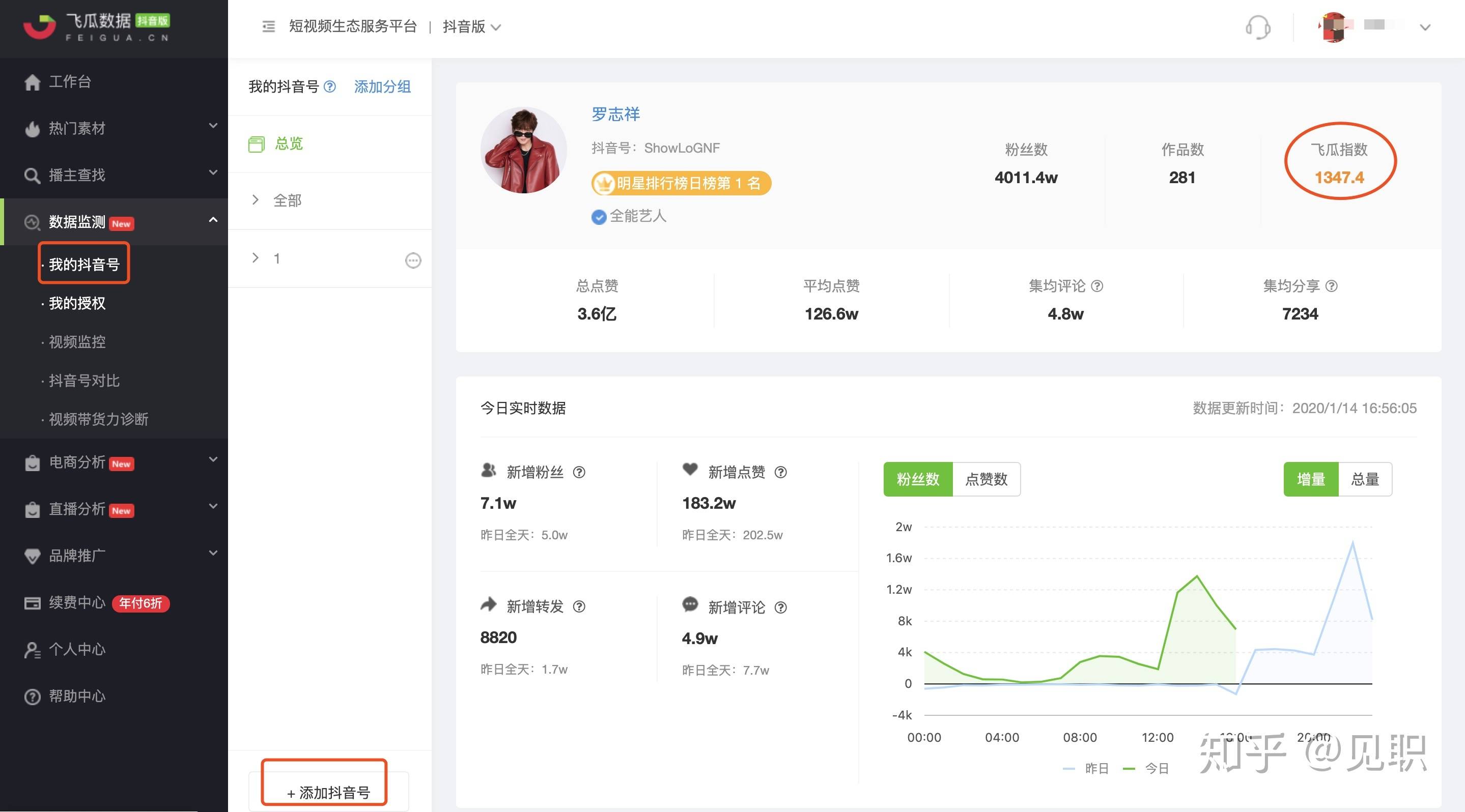Image resolution: width=1465 pixels, height=812 pixels.
Task: Show 总量 in chart
Action: pyautogui.click(x=1365, y=479)
